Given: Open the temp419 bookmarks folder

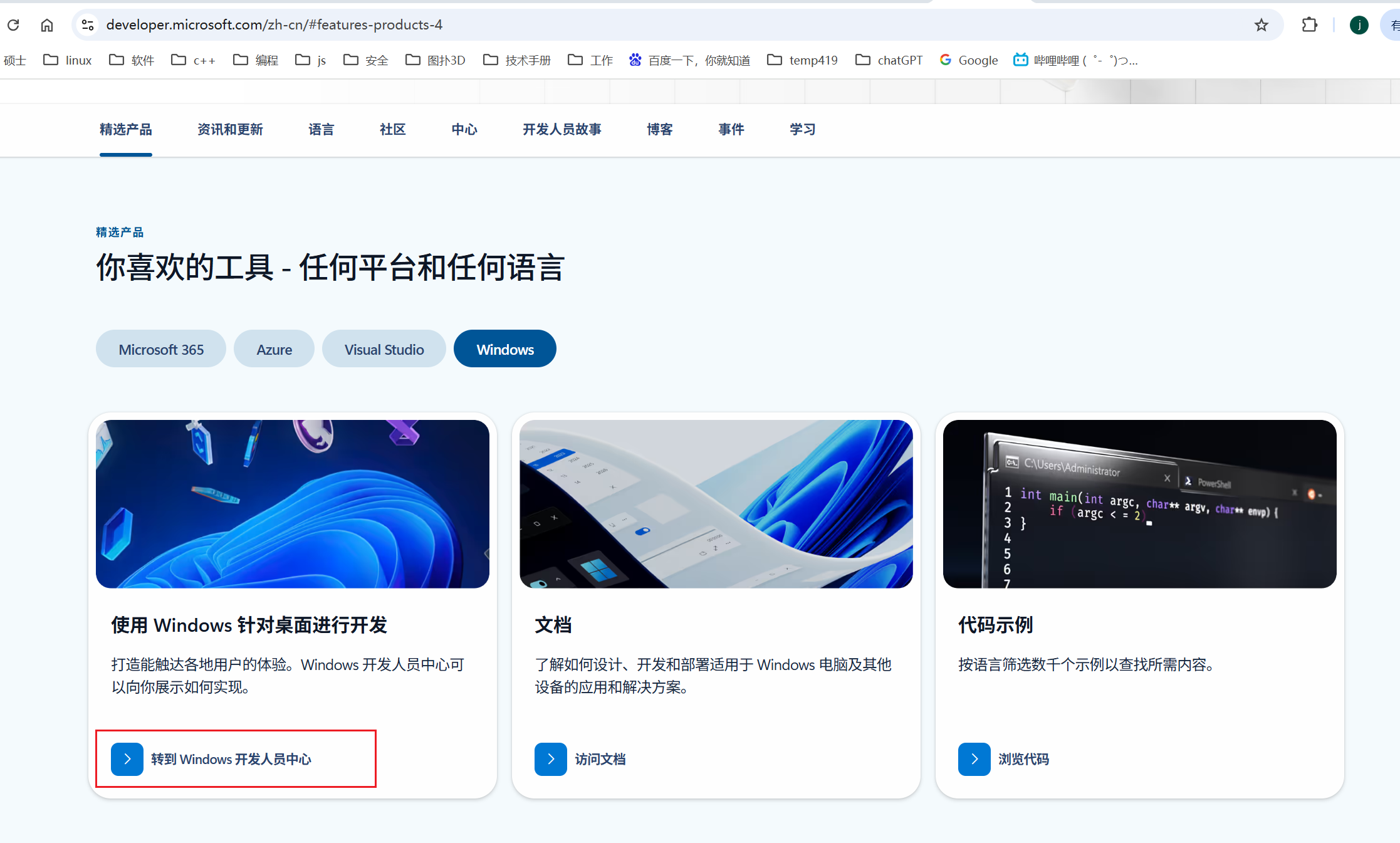Looking at the screenshot, I should [x=803, y=60].
